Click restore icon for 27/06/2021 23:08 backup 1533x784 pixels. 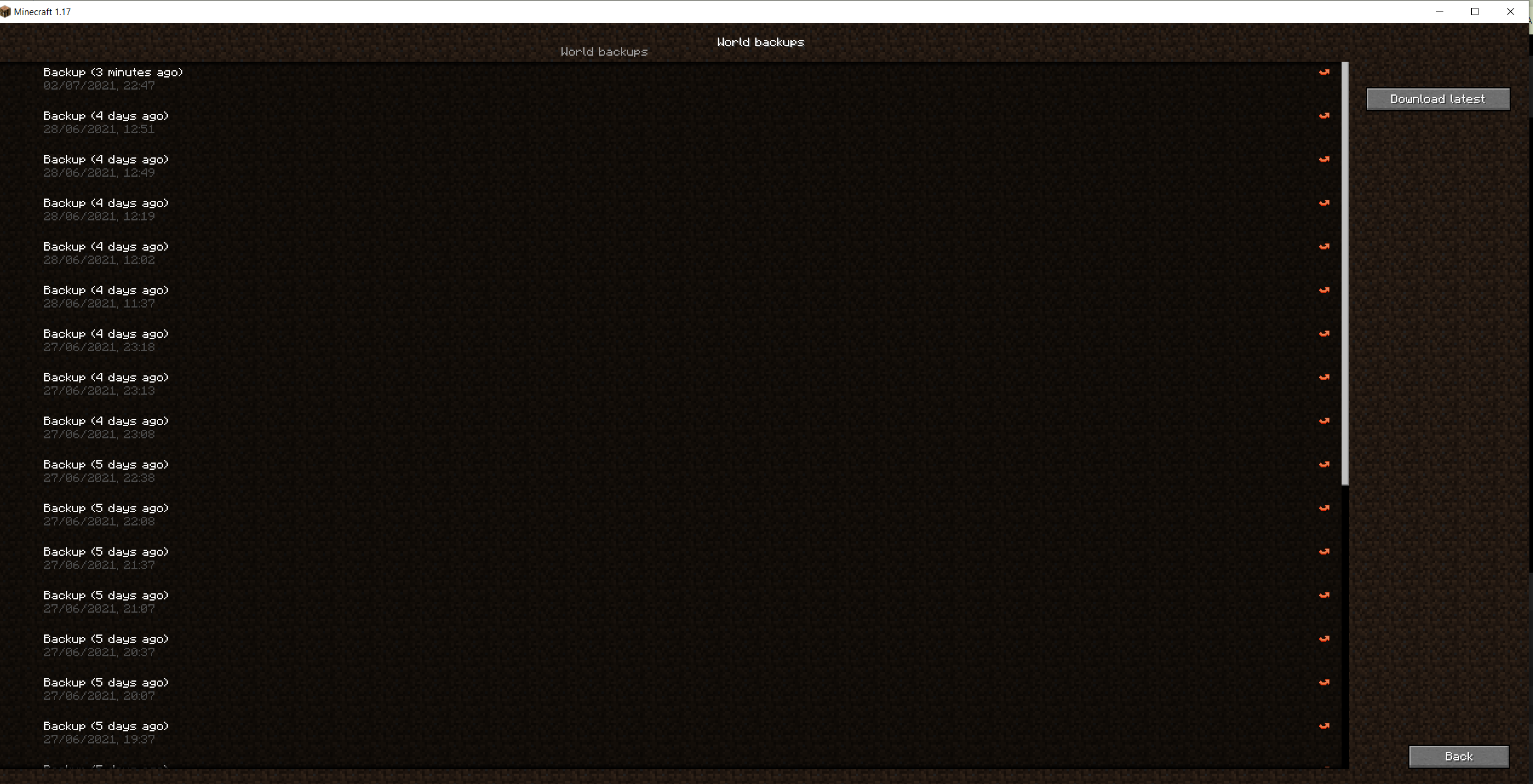1324,421
